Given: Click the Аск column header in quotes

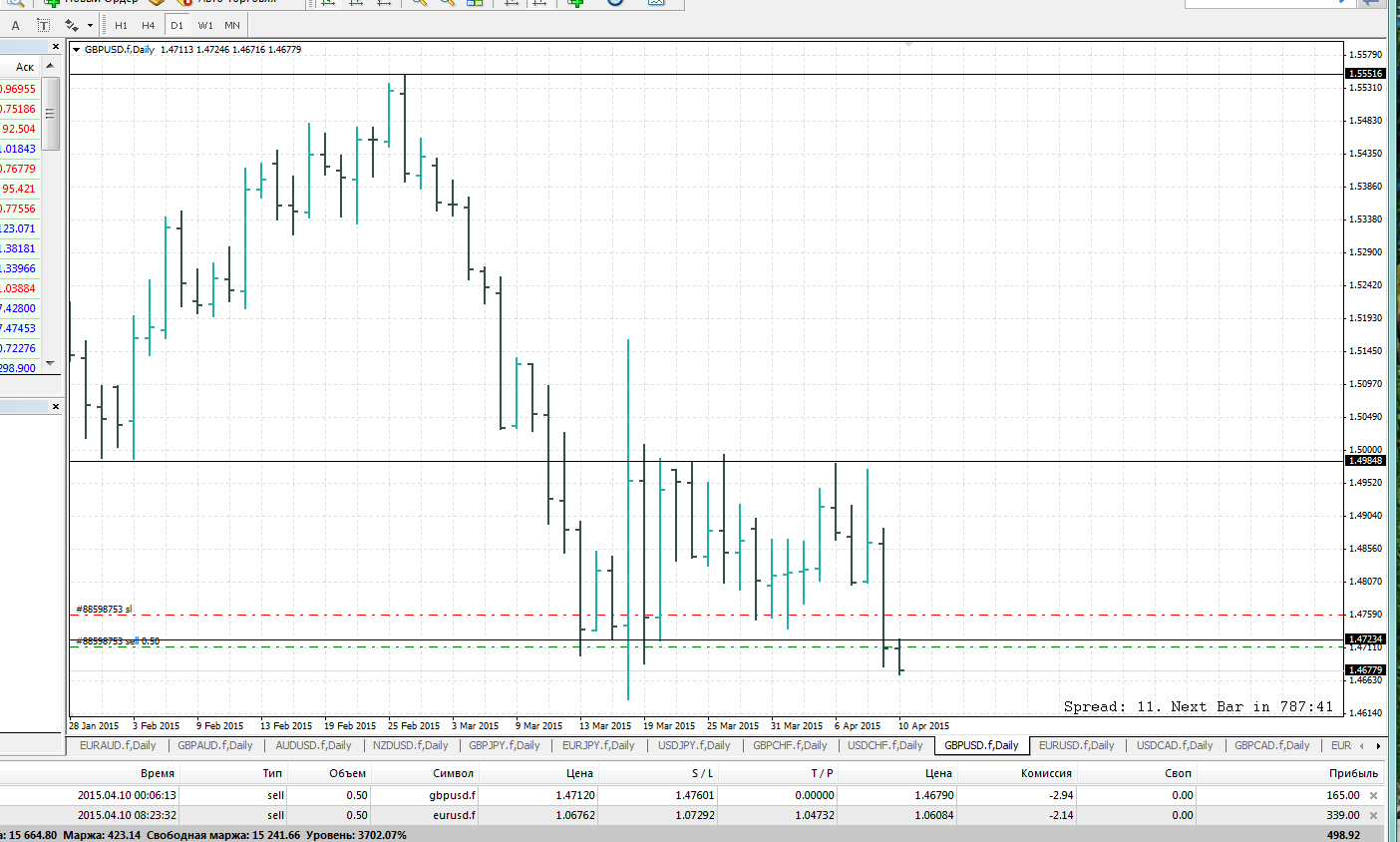Looking at the screenshot, I should [25, 67].
